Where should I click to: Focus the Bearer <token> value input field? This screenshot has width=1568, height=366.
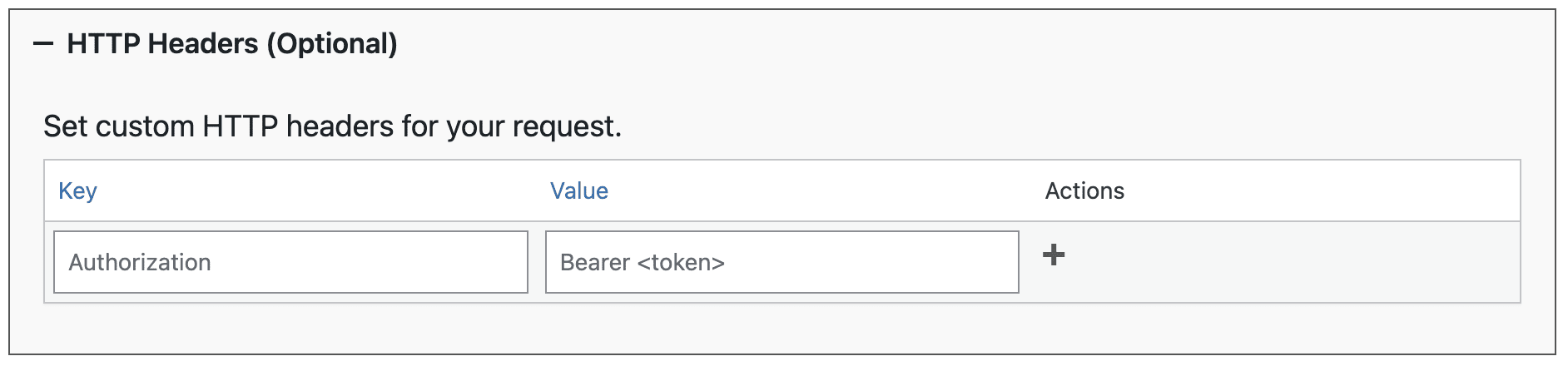(x=782, y=262)
